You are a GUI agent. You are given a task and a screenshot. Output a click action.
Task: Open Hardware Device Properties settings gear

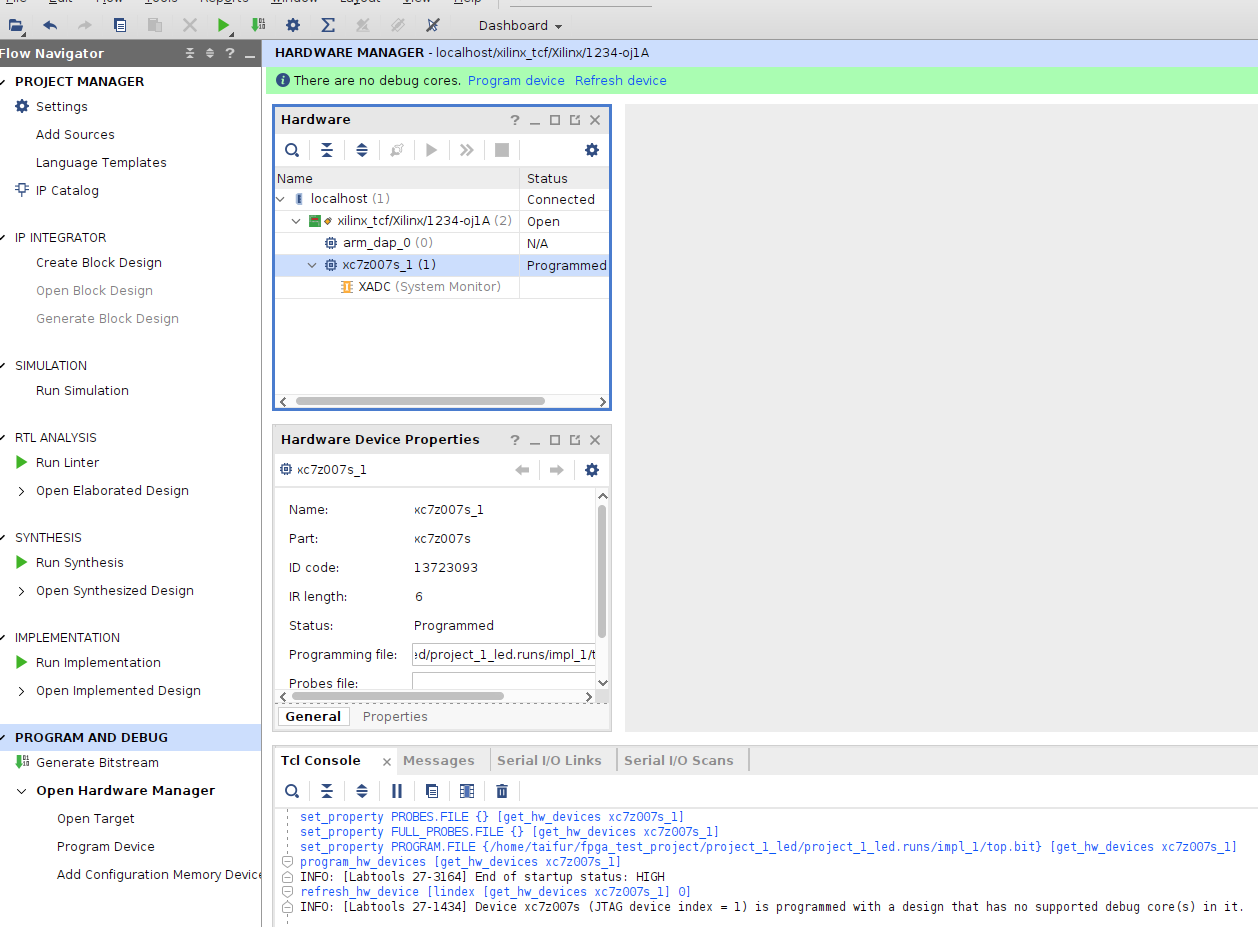[x=592, y=470]
